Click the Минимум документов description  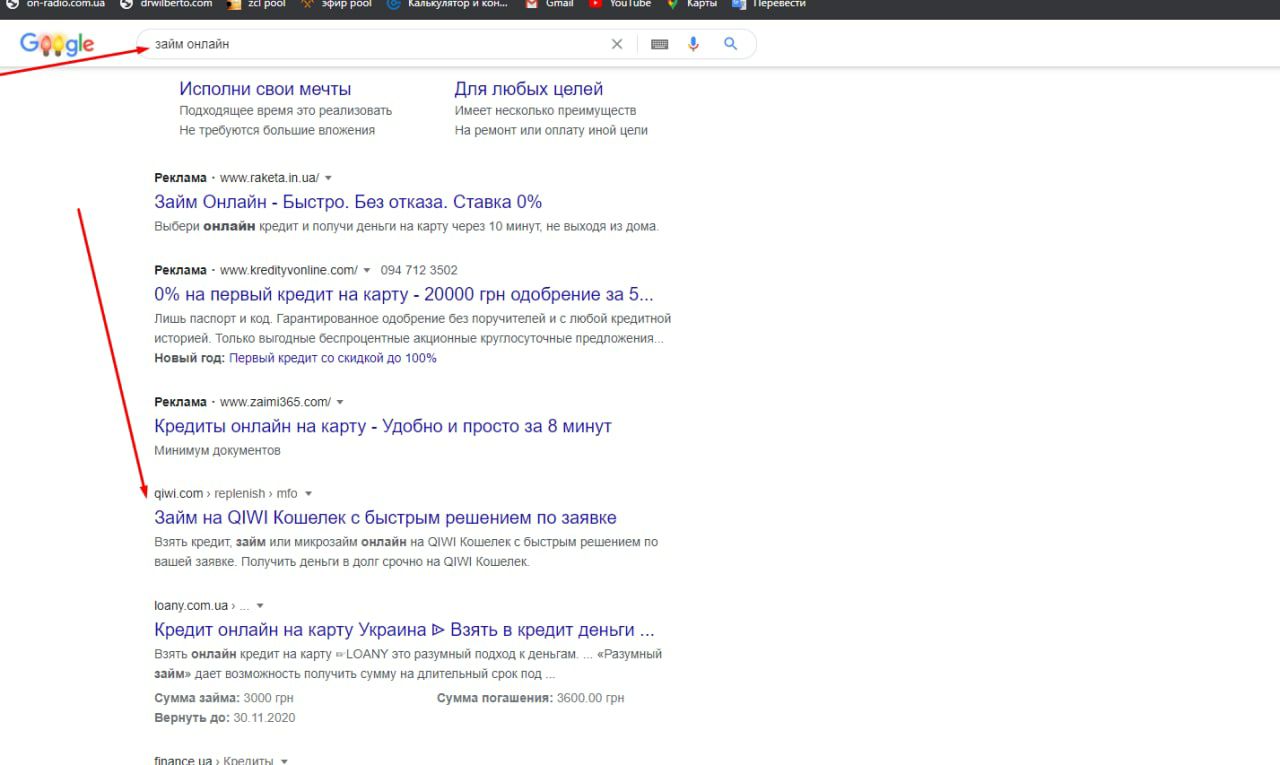[x=217, y=450]
